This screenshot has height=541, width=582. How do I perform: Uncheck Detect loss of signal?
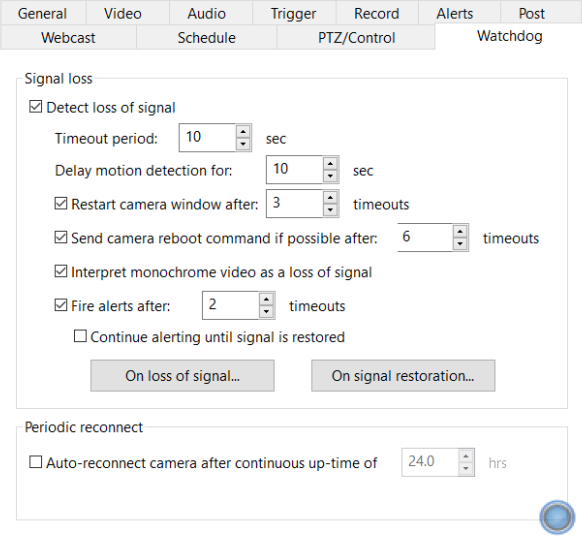tap(36, 107)
